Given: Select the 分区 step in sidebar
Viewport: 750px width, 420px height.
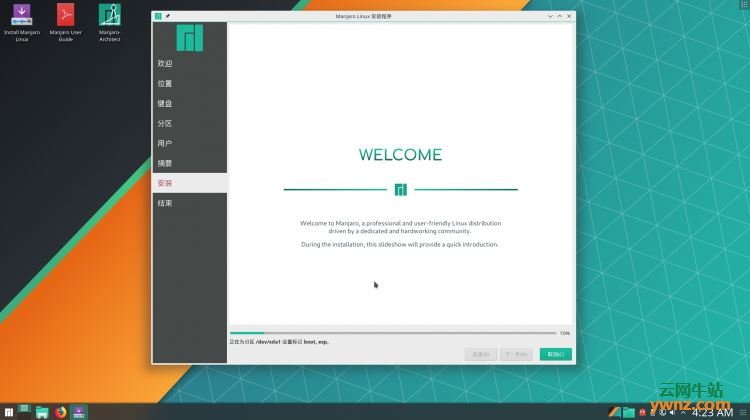Looking at the screenshot, I should [190, 123].
